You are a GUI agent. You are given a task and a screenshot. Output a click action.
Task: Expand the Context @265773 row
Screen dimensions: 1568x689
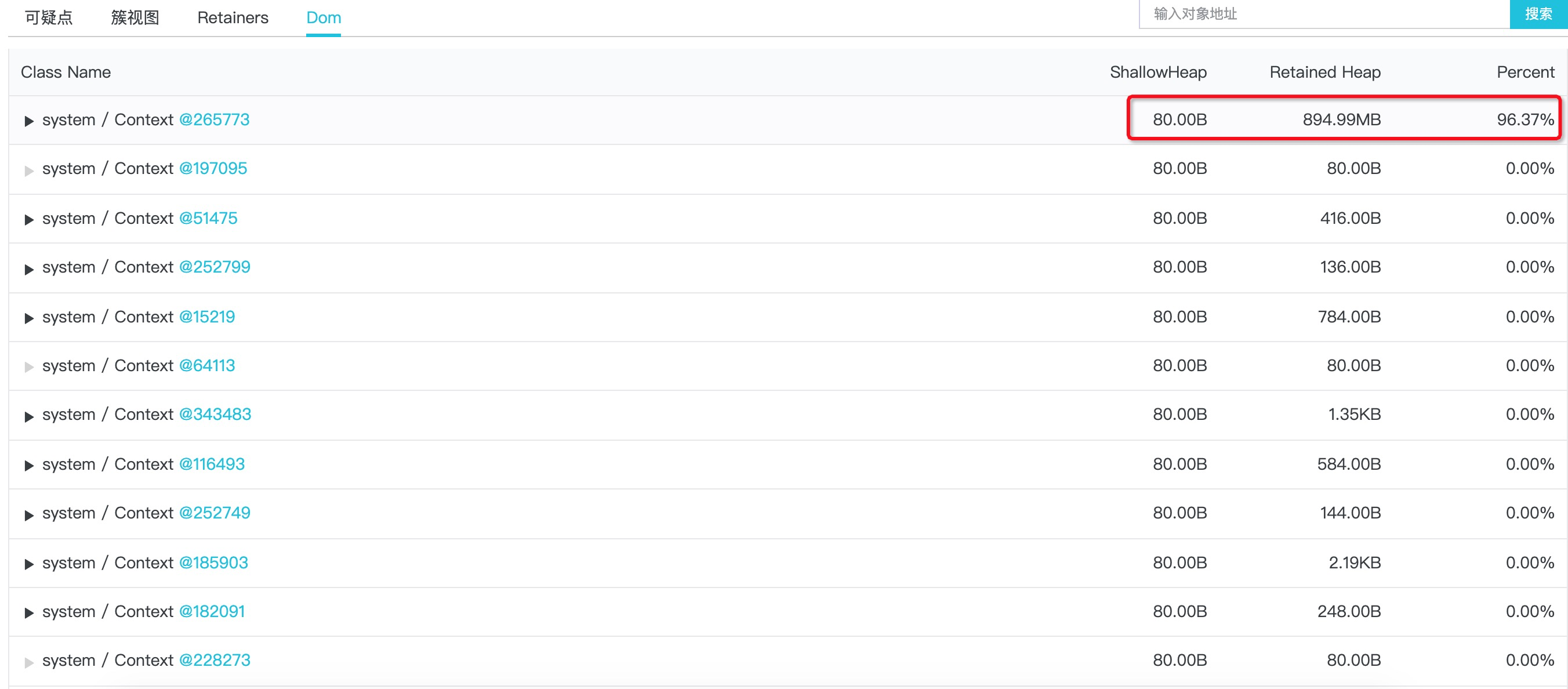tap(28, 121)
